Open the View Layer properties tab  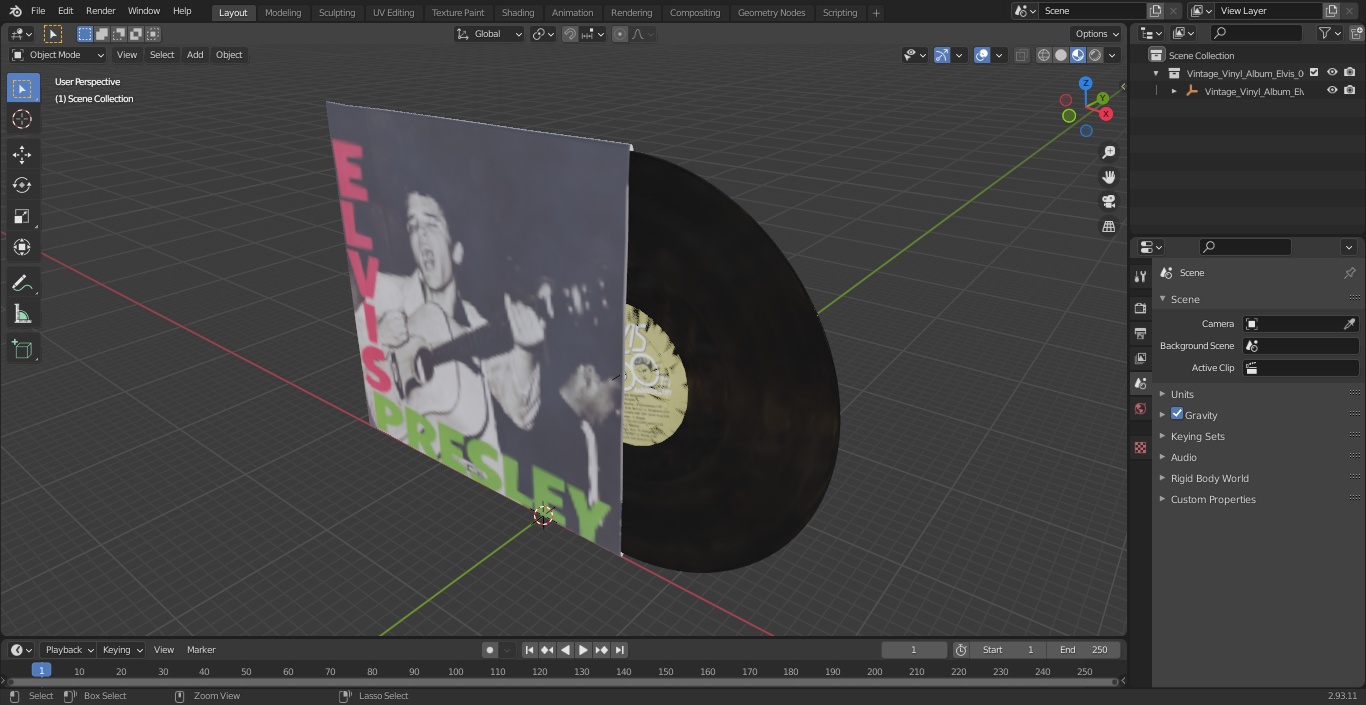(1140, 358)
